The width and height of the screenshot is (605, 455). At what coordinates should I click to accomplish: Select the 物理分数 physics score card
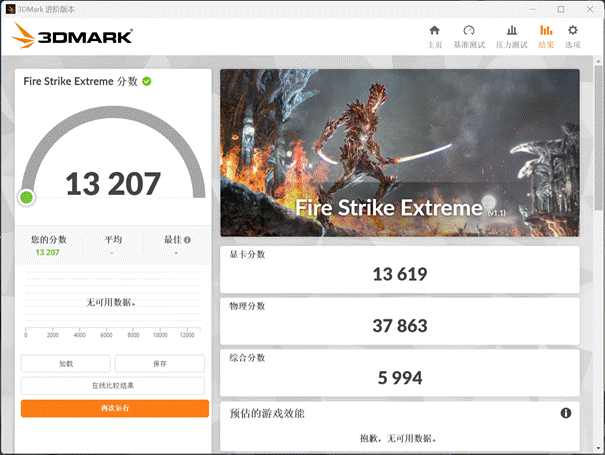[x=399, y=320]
